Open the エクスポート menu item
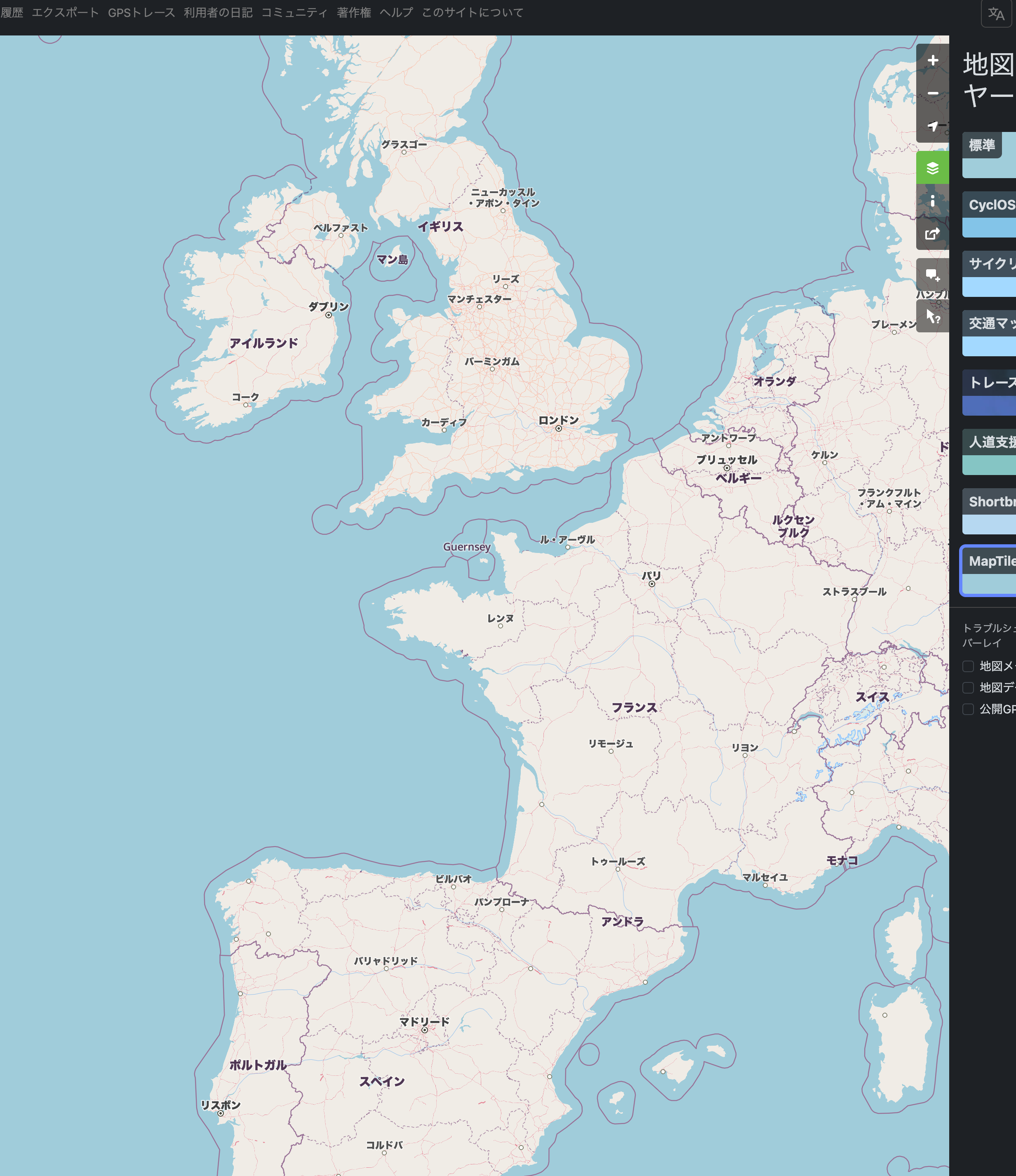1016x1176 pixels. tap(65, 12)
